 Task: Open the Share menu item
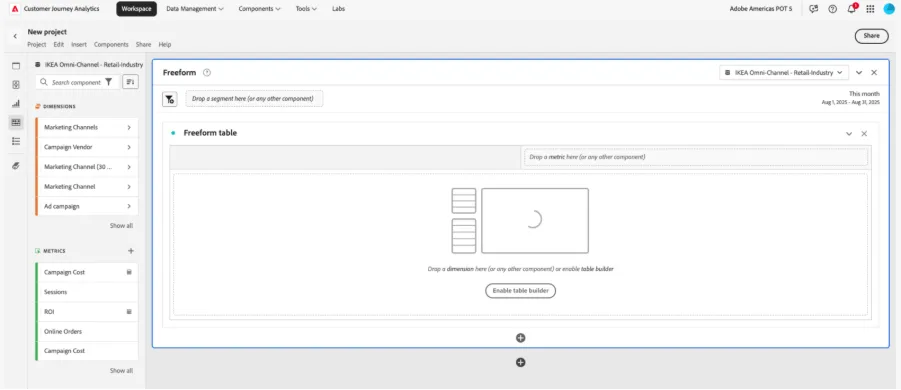point(144,45)
